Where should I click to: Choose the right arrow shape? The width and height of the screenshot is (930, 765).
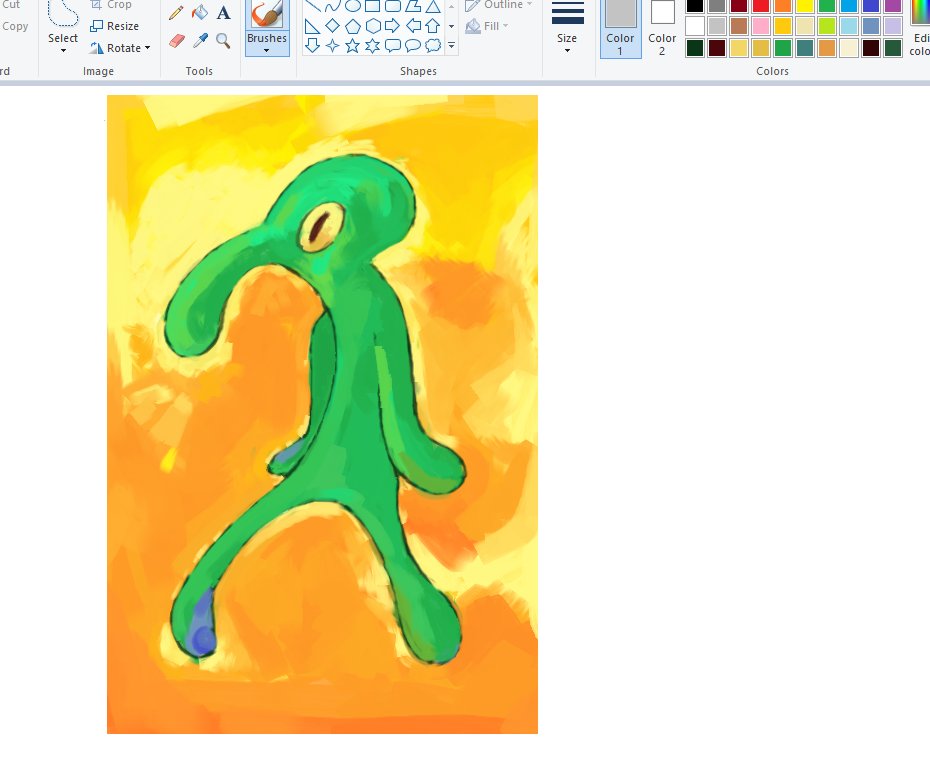point(393,26)
